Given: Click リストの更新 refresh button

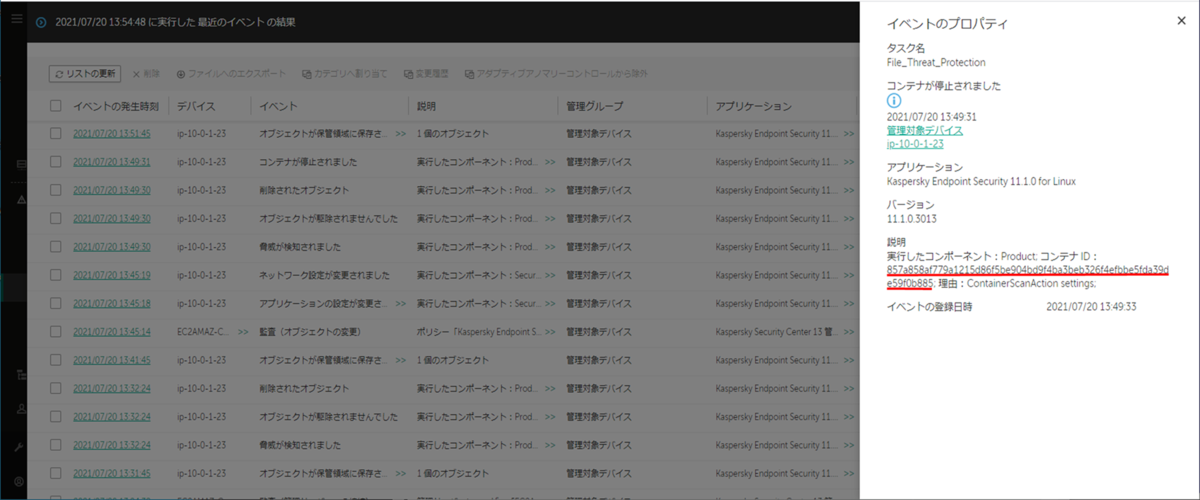Looking at the screenshot, I should (86, 74).
